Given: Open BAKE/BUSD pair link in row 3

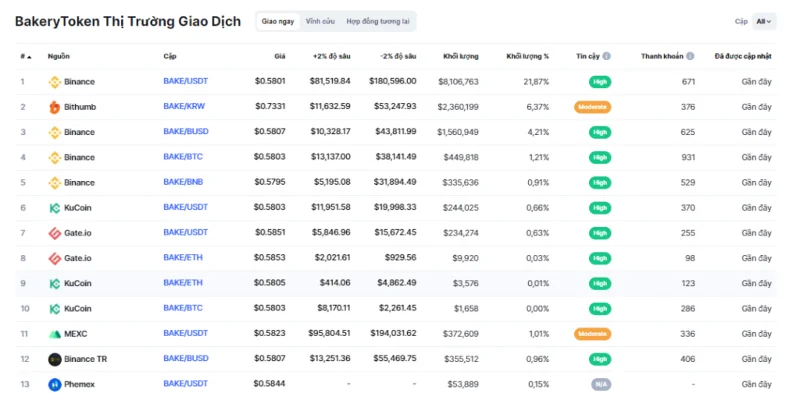Looking at the screenshot, I should [186, 132].
